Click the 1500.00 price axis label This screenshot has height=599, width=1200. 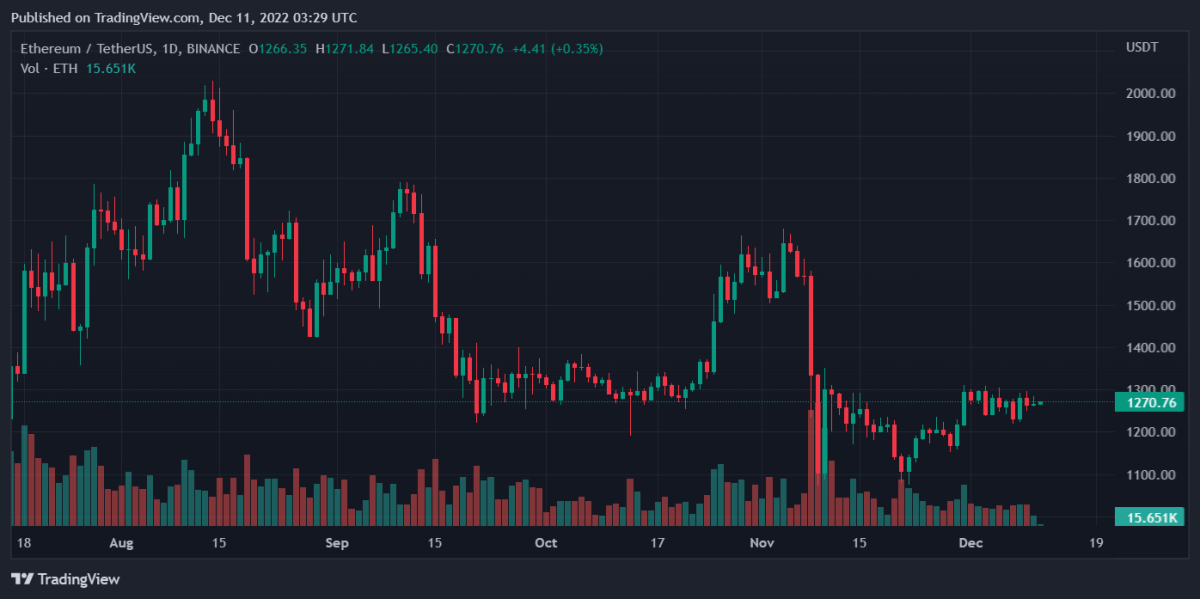pyautogui.click(x=1148, y=305)
